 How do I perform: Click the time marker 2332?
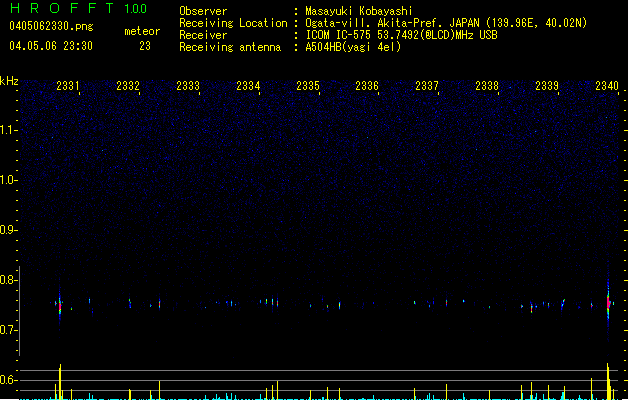(x=128, y=86)
